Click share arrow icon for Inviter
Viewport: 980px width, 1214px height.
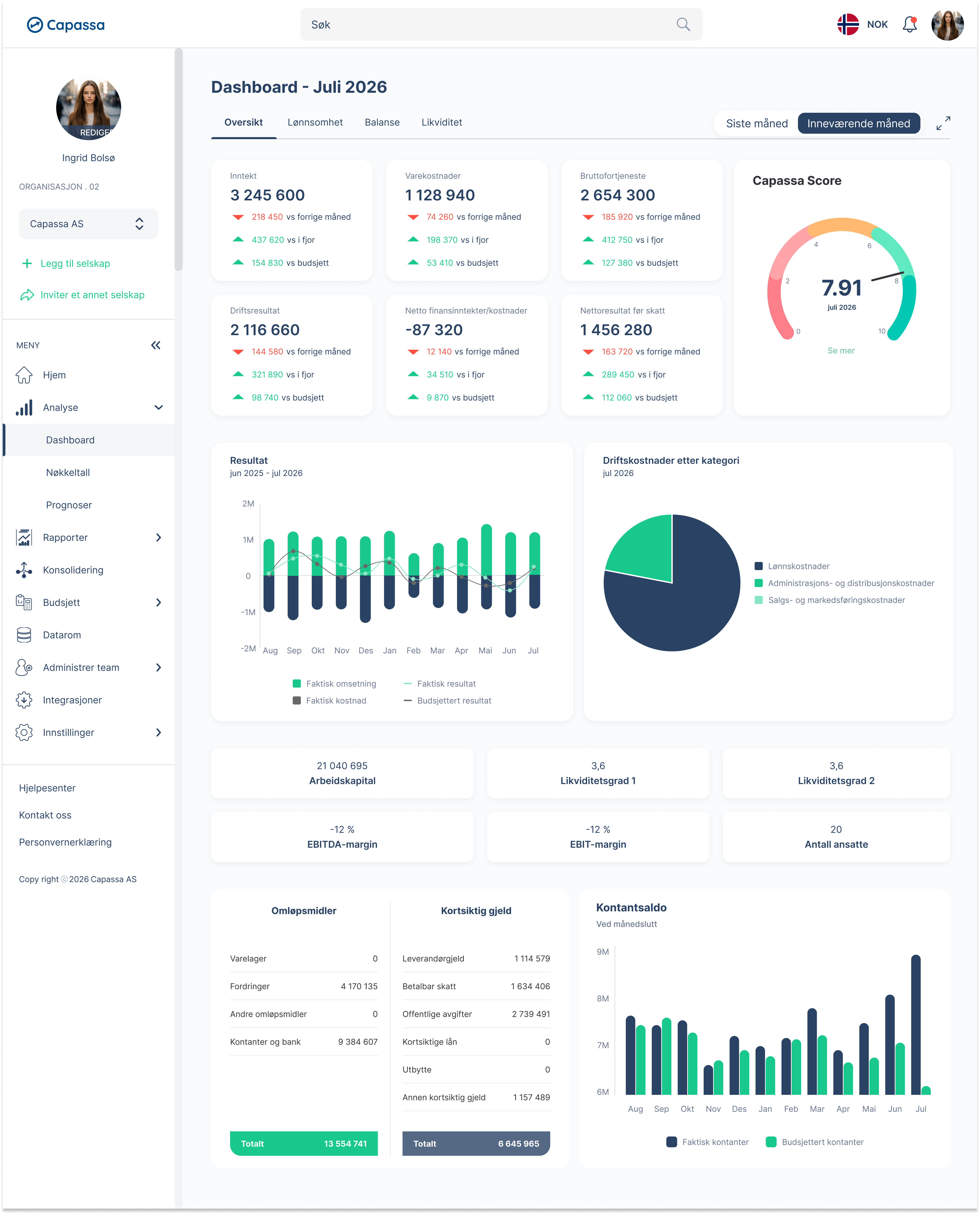click(27, 295)
